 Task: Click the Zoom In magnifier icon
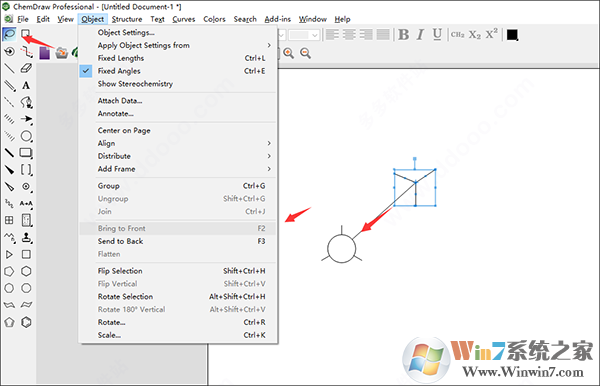(x=289, y=53)
